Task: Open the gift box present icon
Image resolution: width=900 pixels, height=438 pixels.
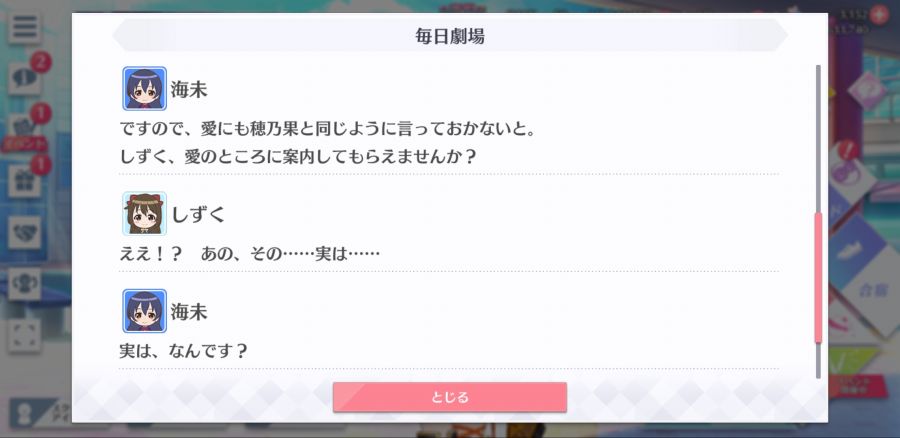Action: click(24, 181)
